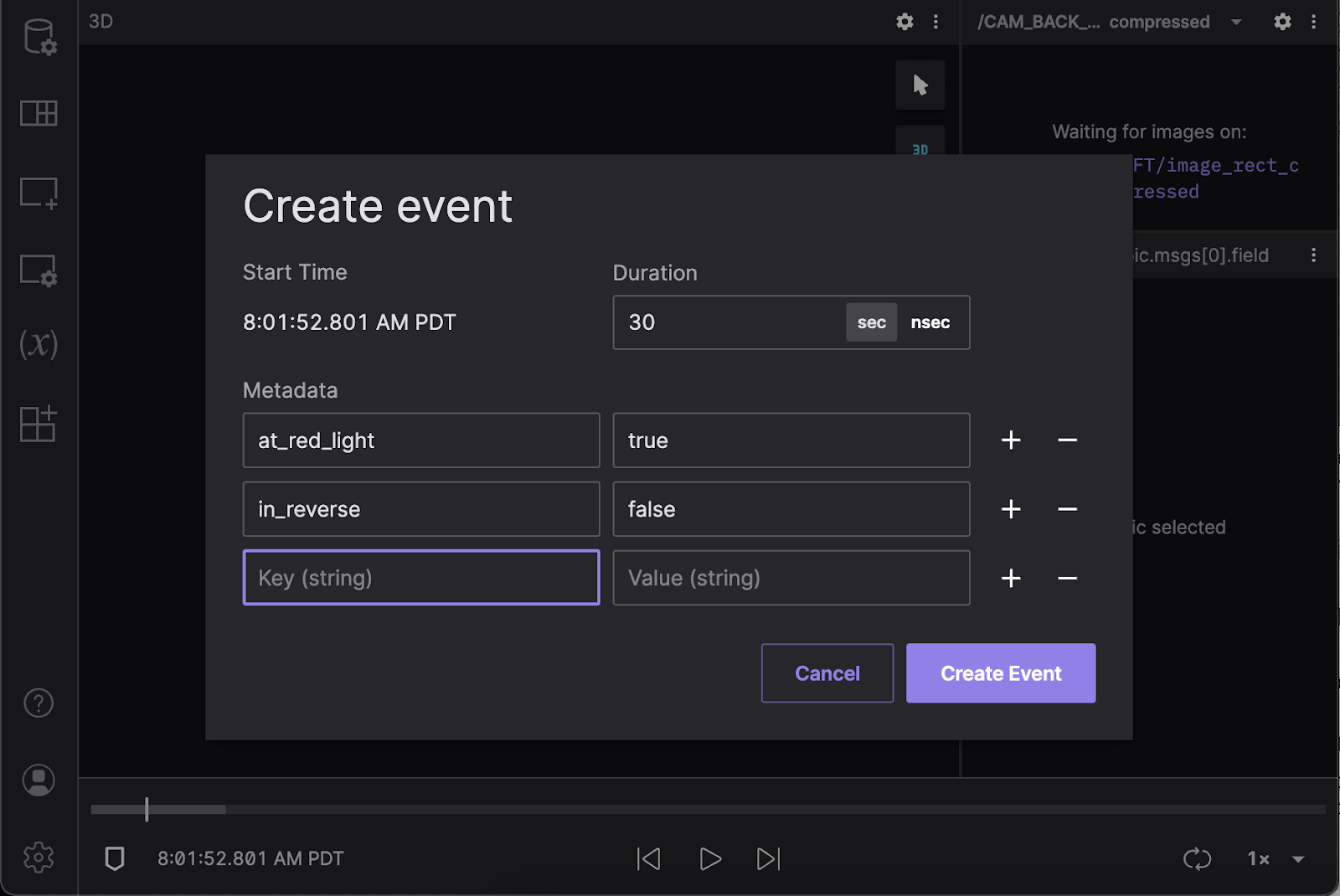
Task: Select the Add panel icon
Action: tap(39, 193)
